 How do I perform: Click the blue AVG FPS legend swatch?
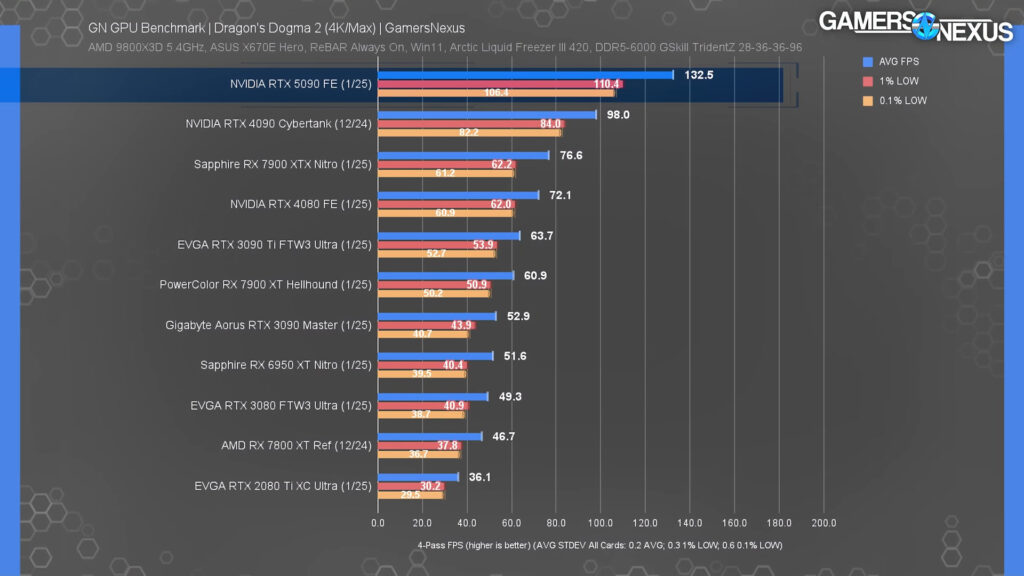[x=867, y=61]
